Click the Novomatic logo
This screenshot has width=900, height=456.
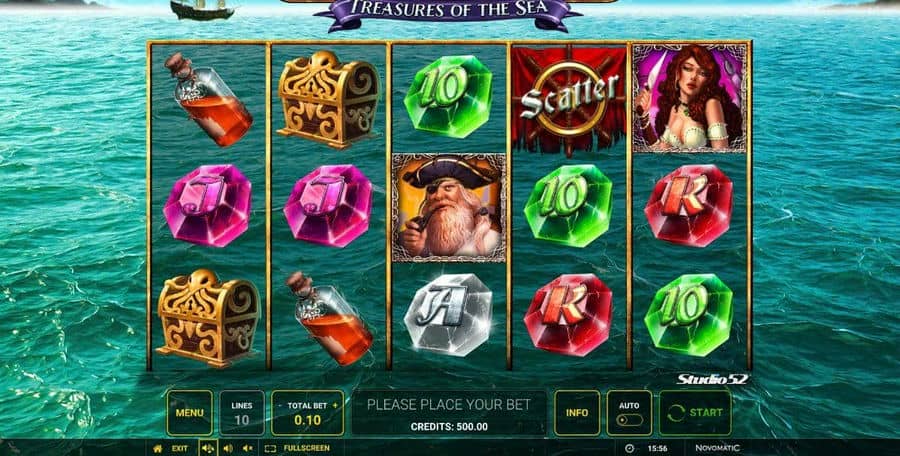pyautogui.click(x=717, y=448)
